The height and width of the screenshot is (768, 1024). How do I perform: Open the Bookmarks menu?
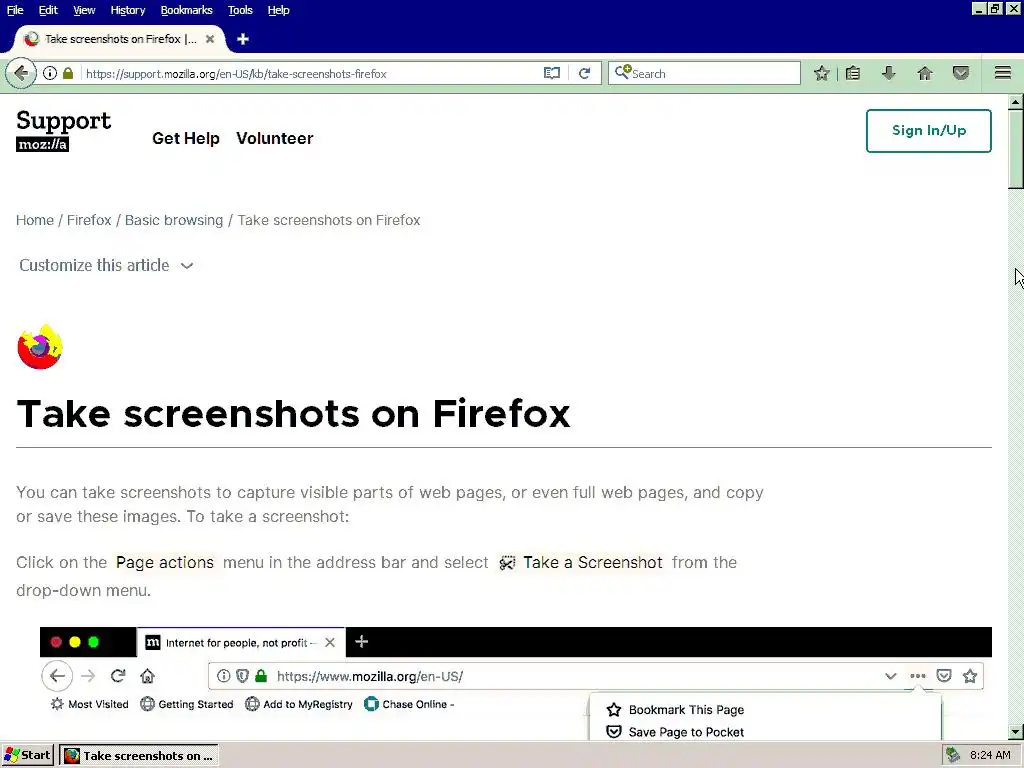(x=186, y=10)
